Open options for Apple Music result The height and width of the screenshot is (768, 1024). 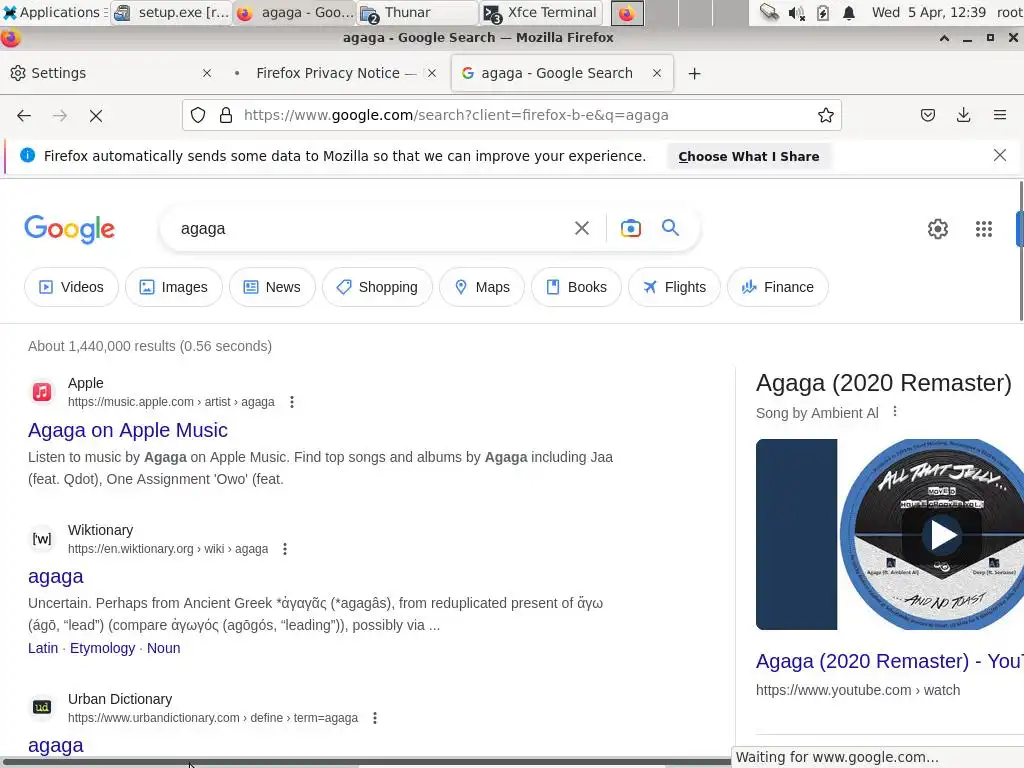292,402
